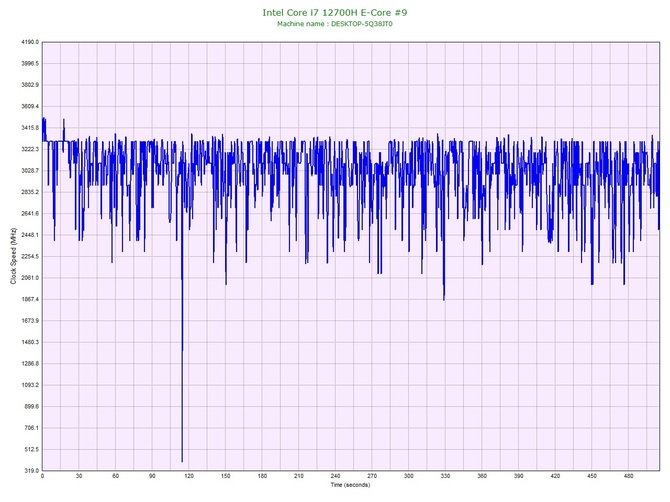Click the clock speed dip bottom near 330 seconds

(x=444, y=299)
